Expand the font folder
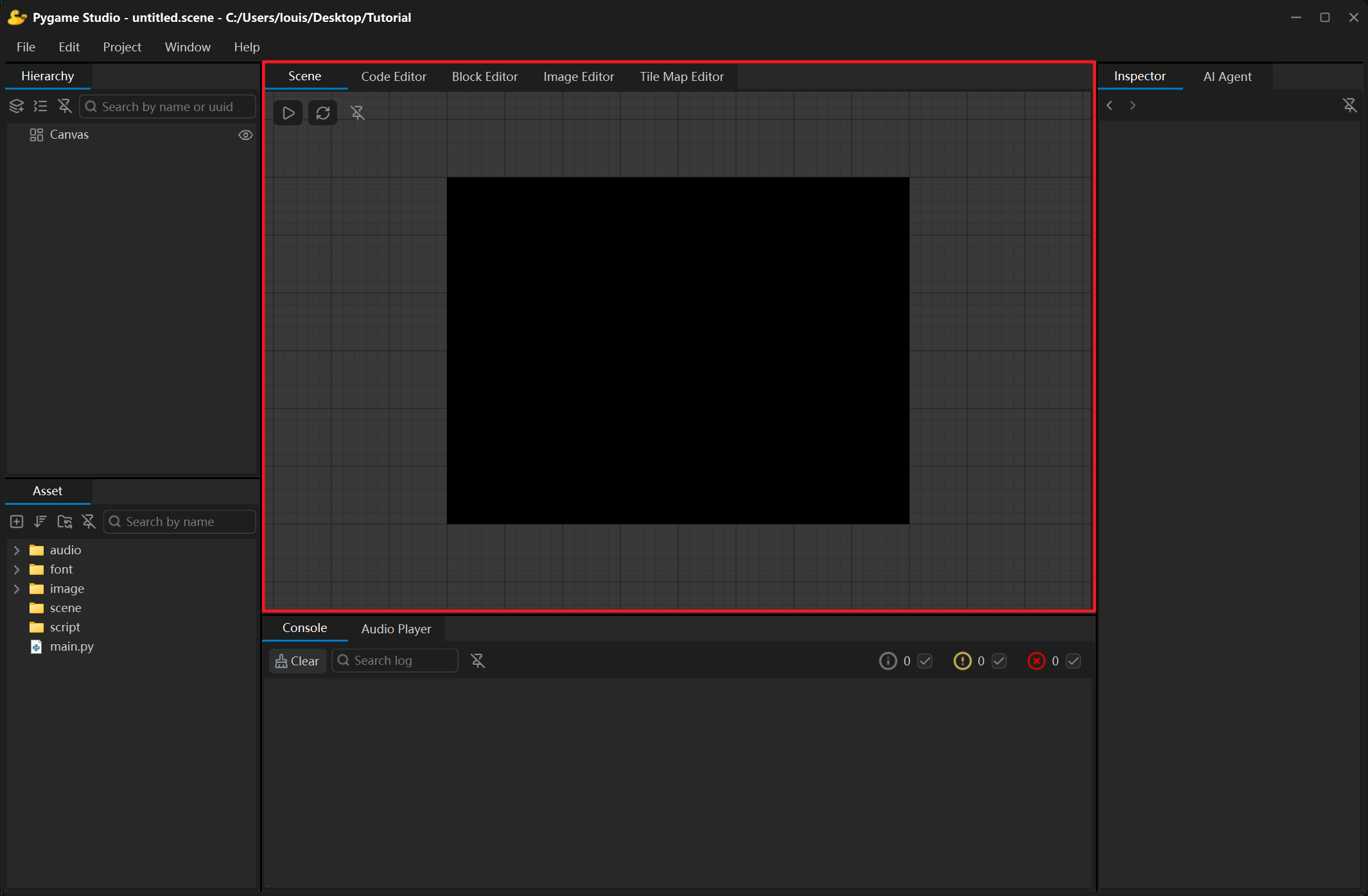Viewport: 1368px width, 896px height. pos(17,570)
